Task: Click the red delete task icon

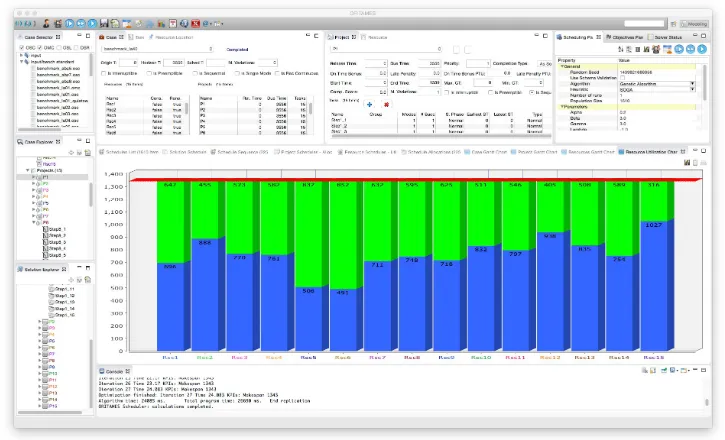Action: [x=387, y=104]
